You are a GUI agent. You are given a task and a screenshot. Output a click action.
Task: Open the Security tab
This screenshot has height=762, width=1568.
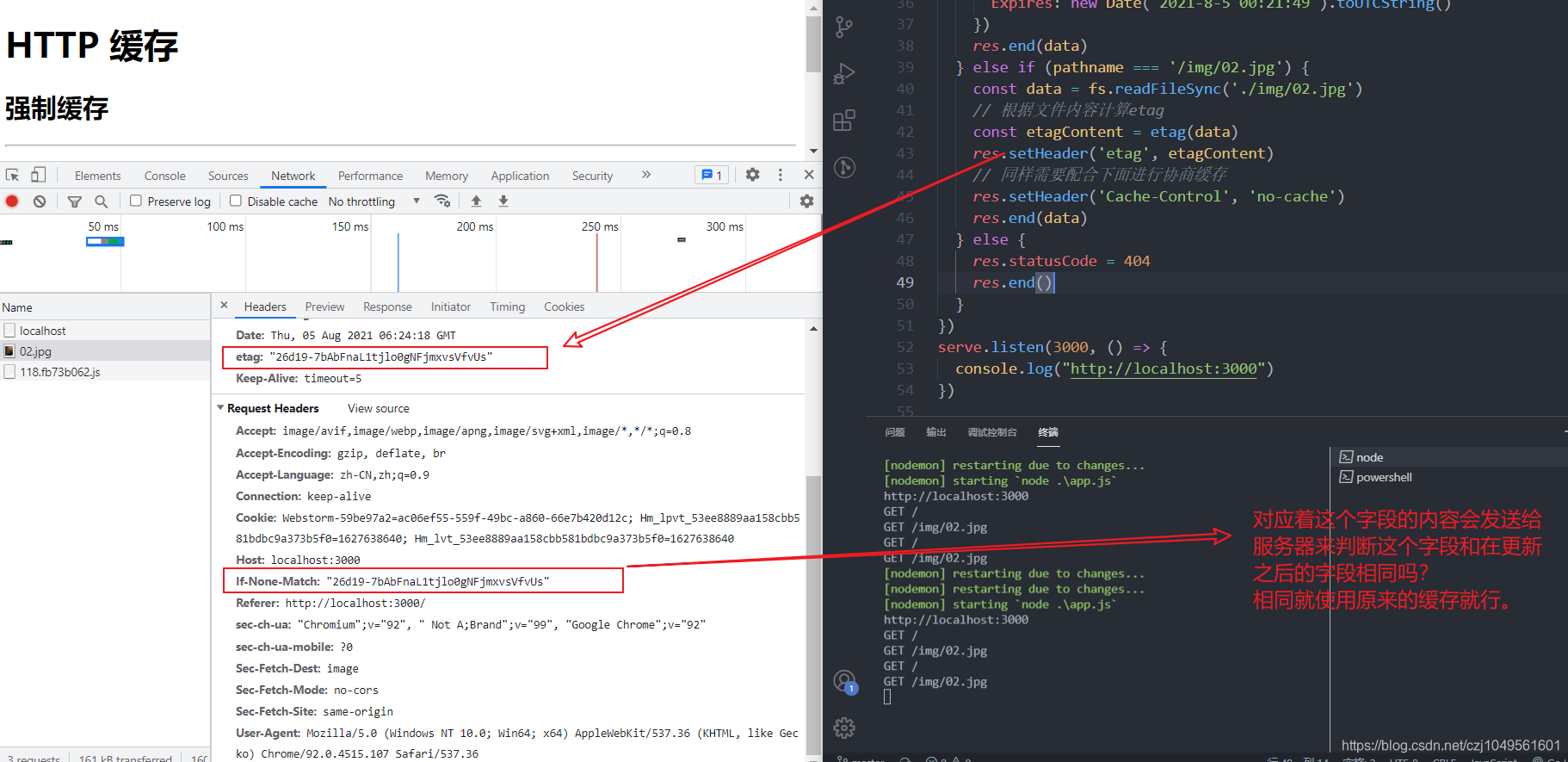click(x=593, y=176)
